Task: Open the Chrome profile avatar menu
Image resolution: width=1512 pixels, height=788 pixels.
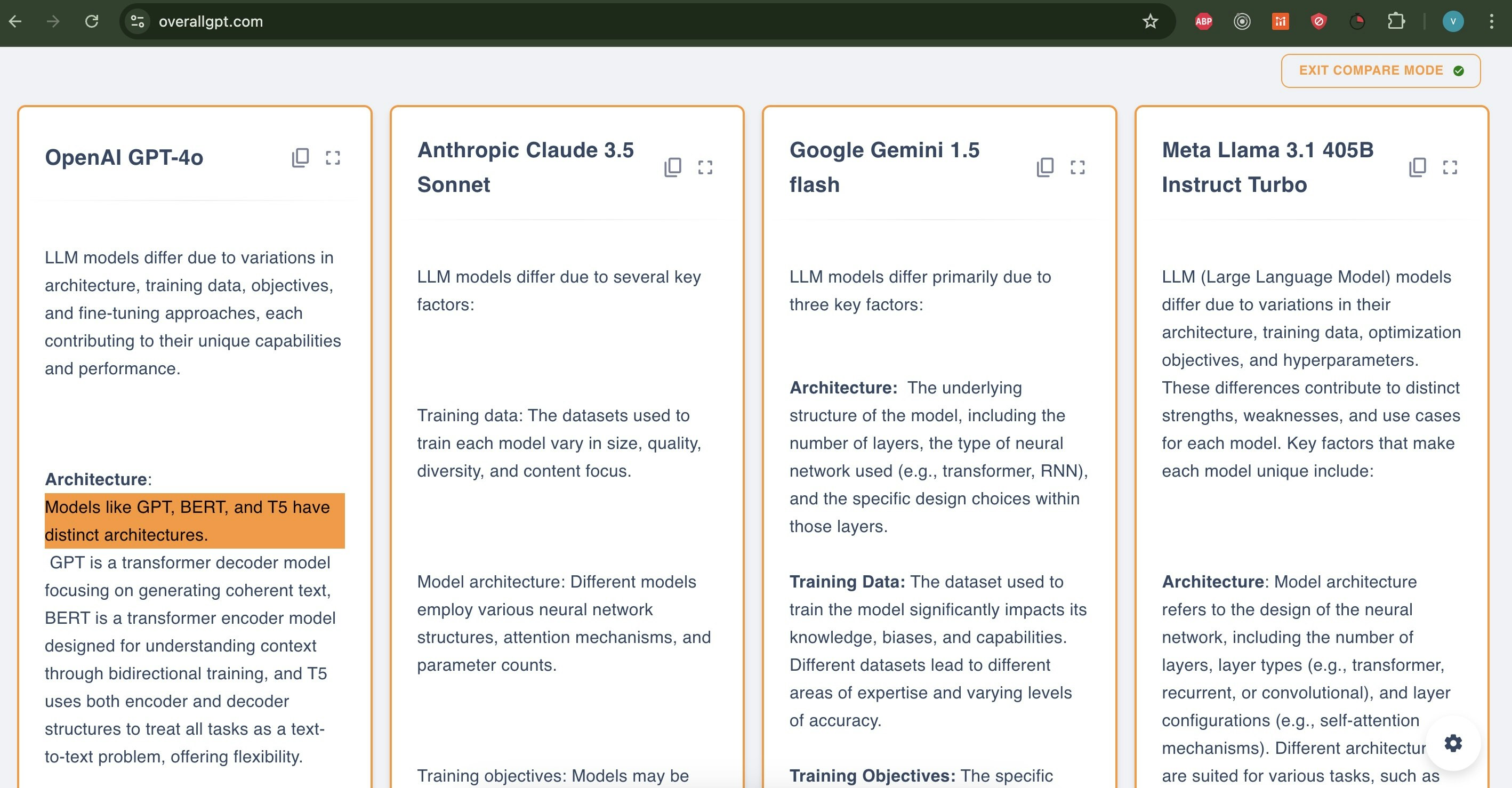Action: coord(1453,22)
